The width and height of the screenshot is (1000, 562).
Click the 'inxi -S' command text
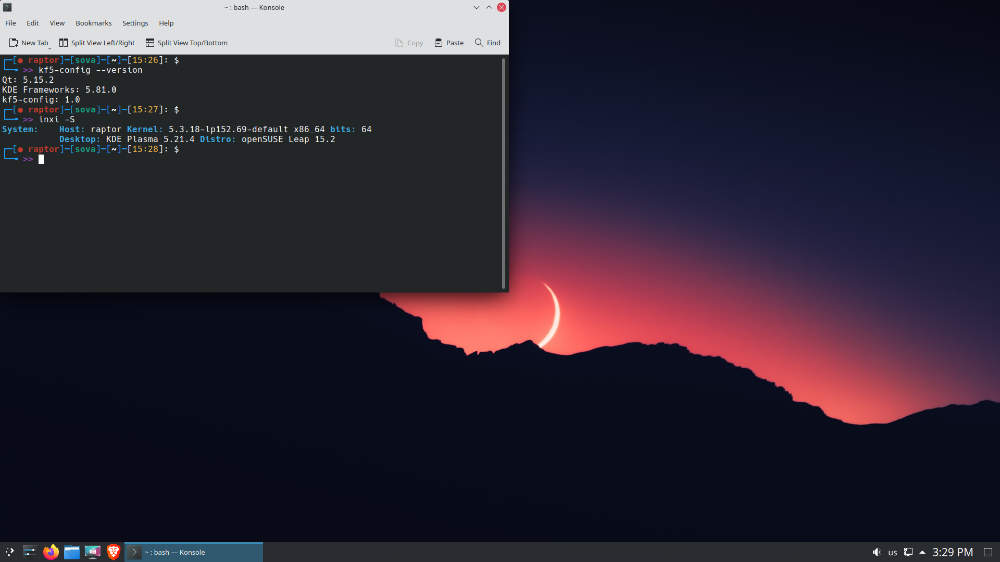click(57, 120)
